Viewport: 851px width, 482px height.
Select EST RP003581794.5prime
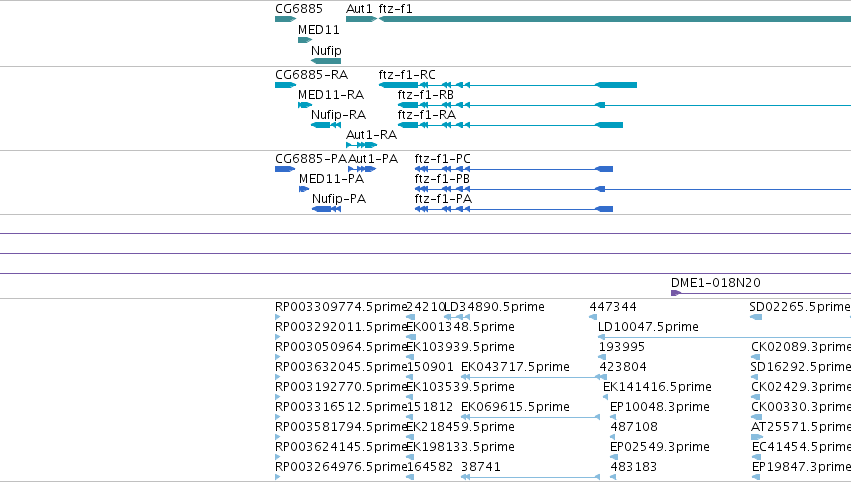click(341, 427)
